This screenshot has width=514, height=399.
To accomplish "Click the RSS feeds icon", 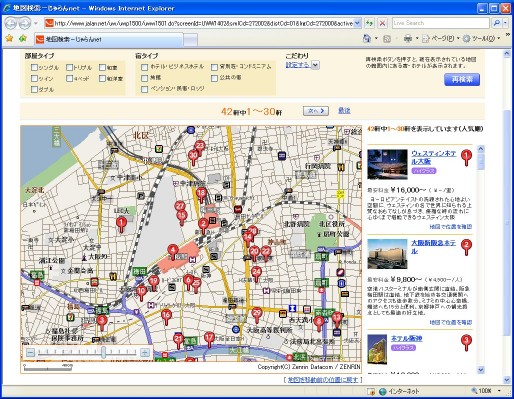I will click(x=387, y=39).
